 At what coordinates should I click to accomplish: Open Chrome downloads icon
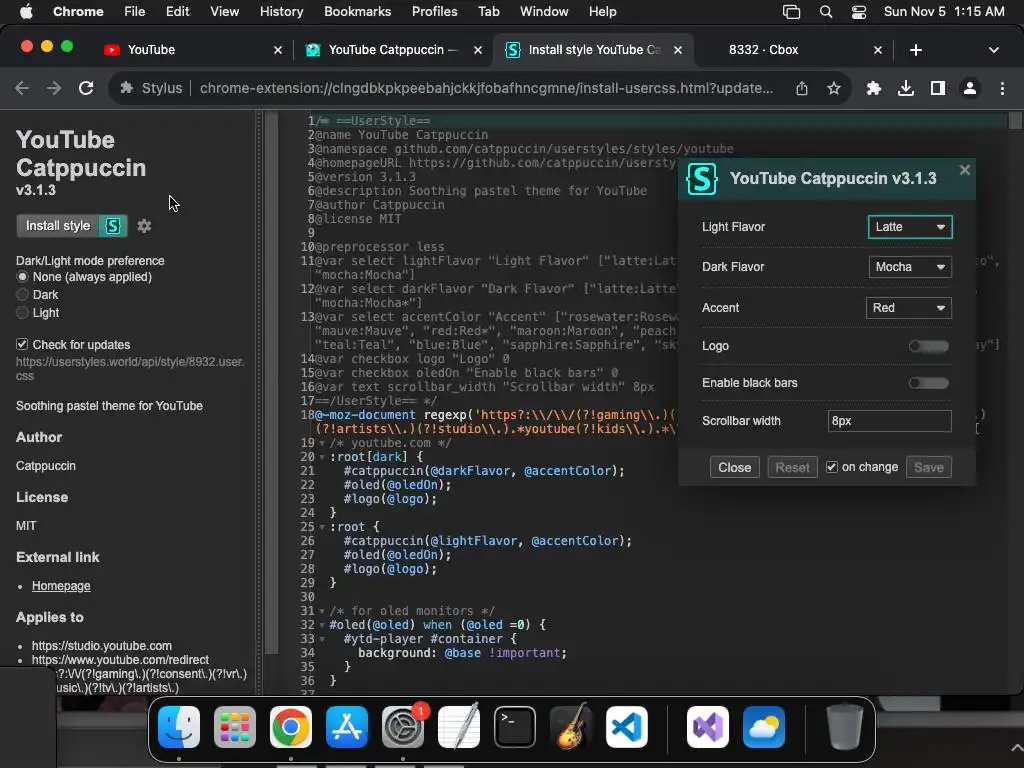coord(906,88)
